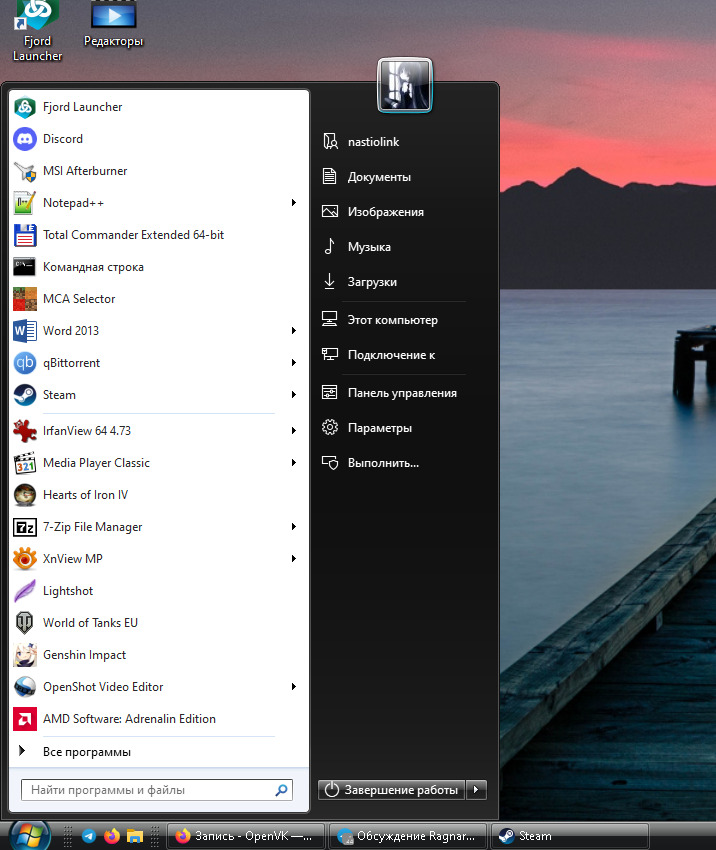Expand the IrfanView submenu arrow

point(293,430)
